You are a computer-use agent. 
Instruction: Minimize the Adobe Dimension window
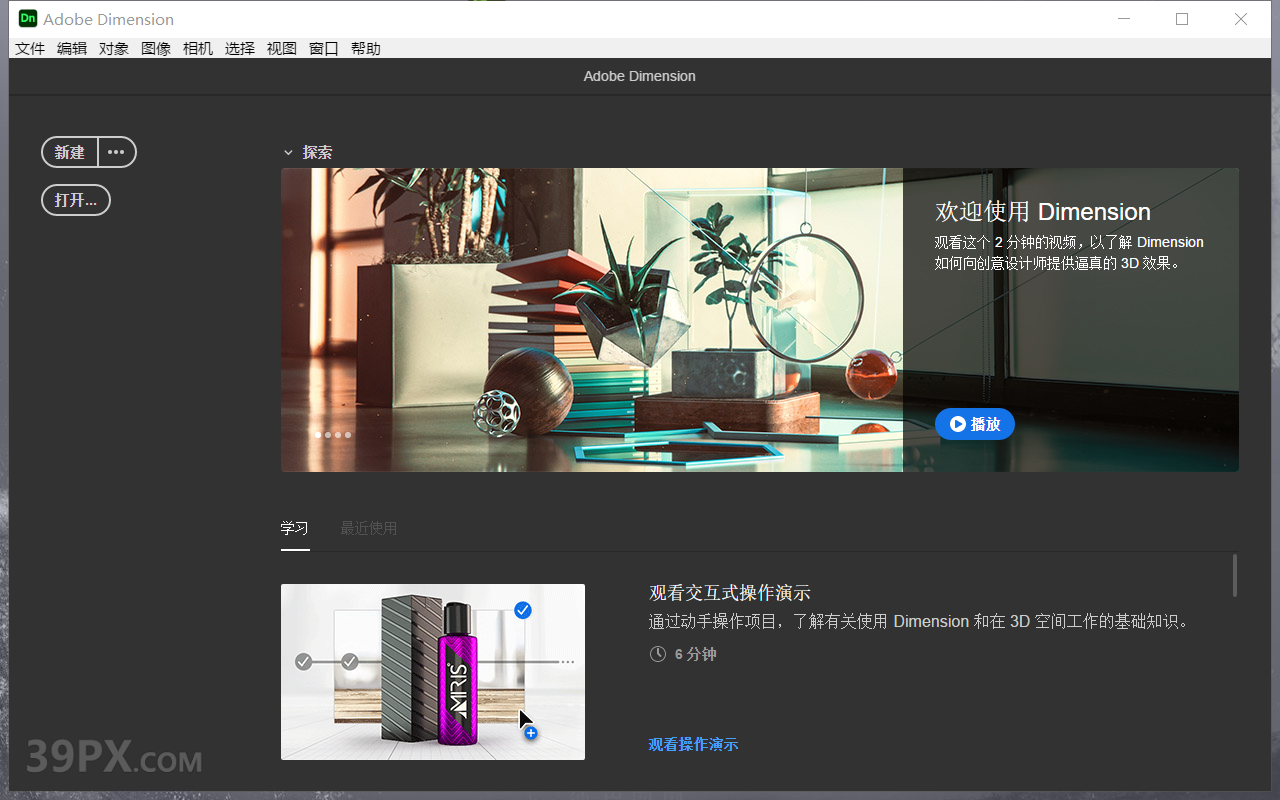pyautogui.click(x=1122, y=19)
